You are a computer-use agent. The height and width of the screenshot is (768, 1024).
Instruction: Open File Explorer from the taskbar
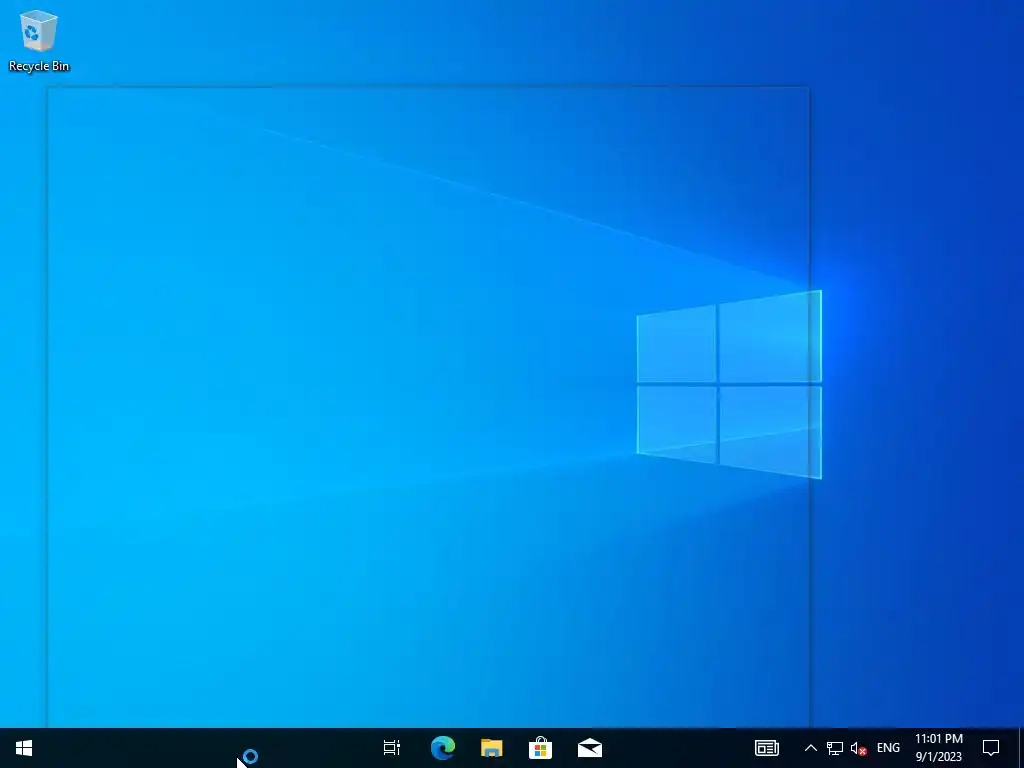pos(492,748)
